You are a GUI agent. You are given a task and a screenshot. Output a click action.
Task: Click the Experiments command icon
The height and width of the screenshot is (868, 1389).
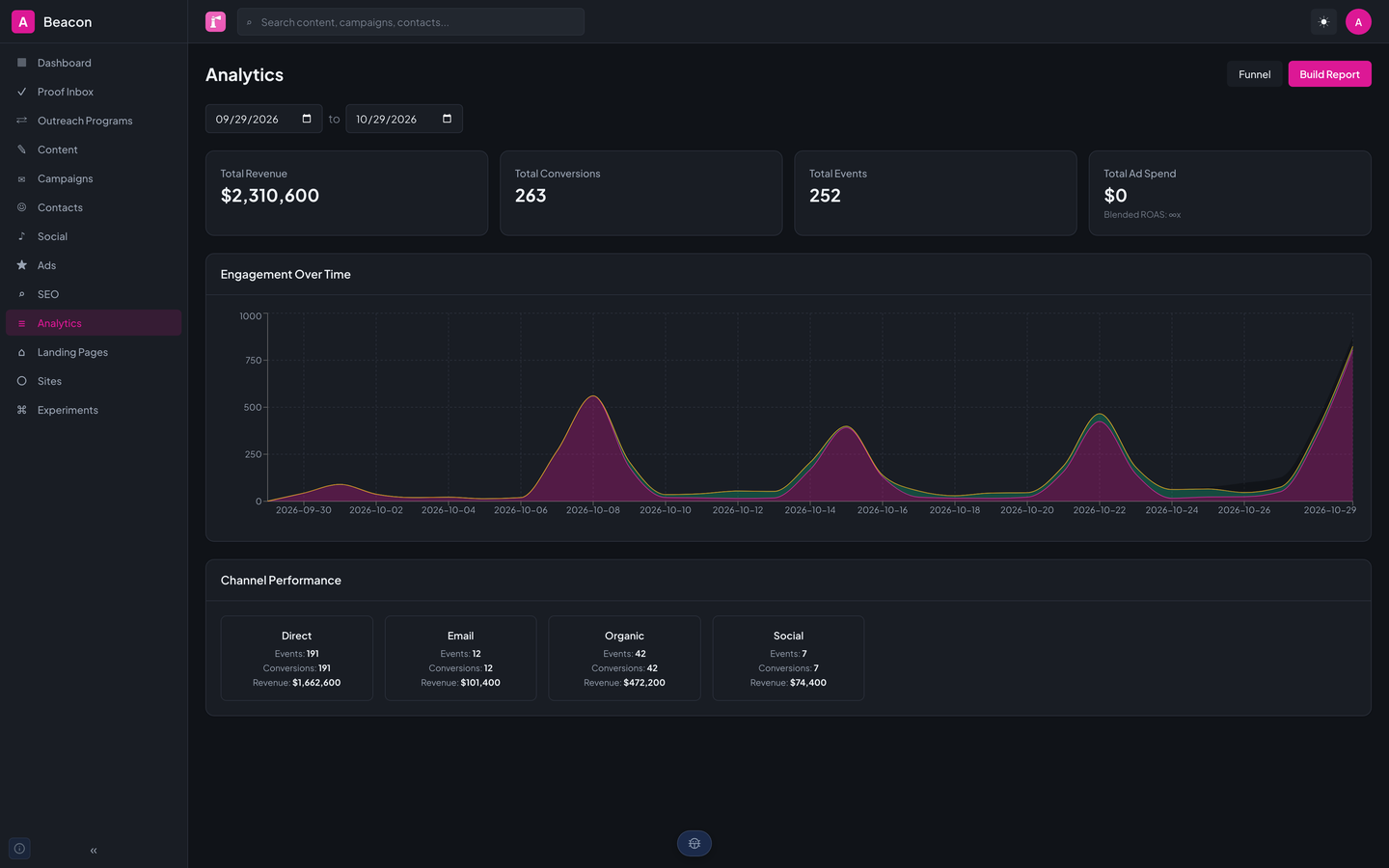(21, 410)
